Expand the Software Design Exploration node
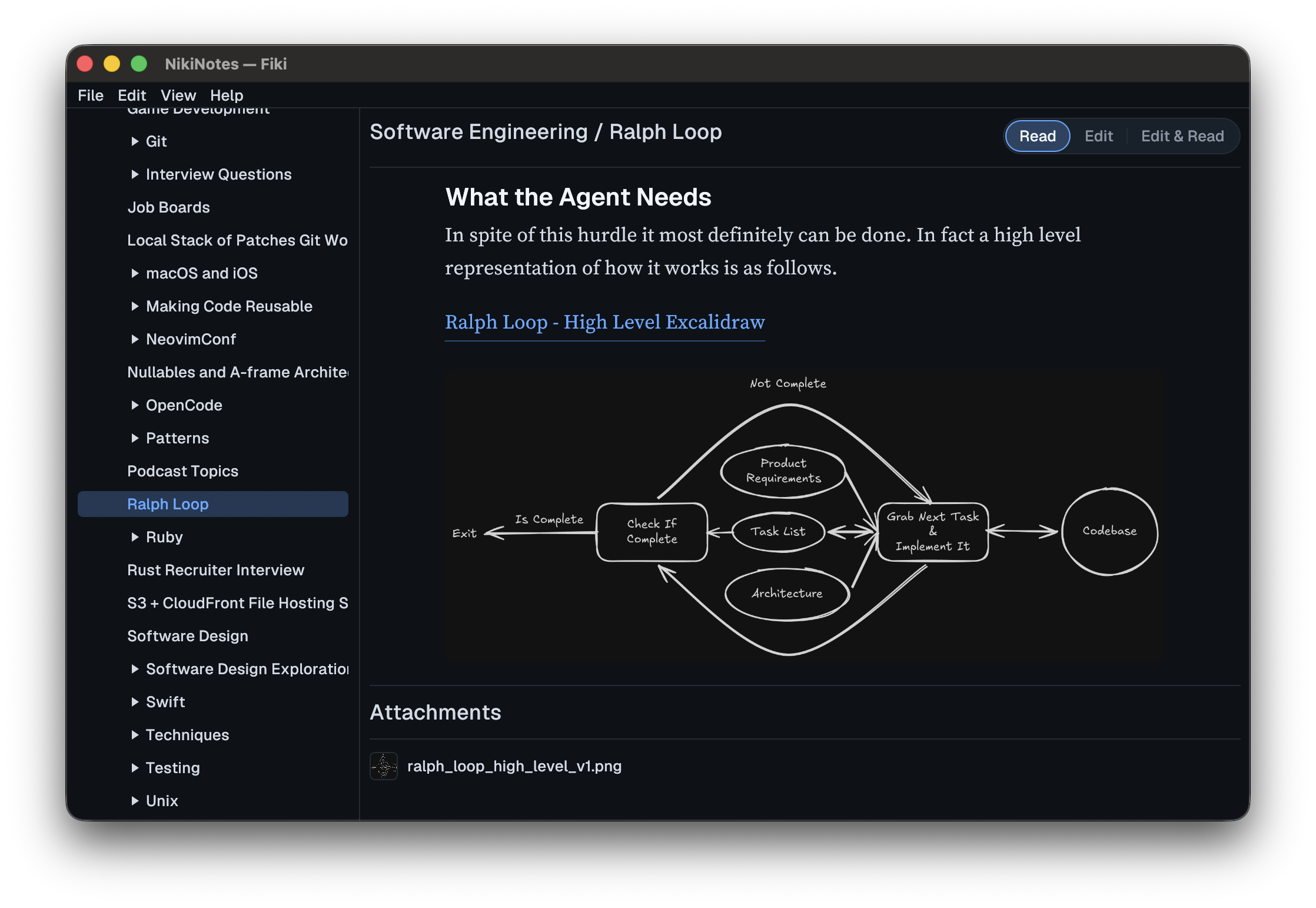The image size is (1316, 908). coord(135,669)
